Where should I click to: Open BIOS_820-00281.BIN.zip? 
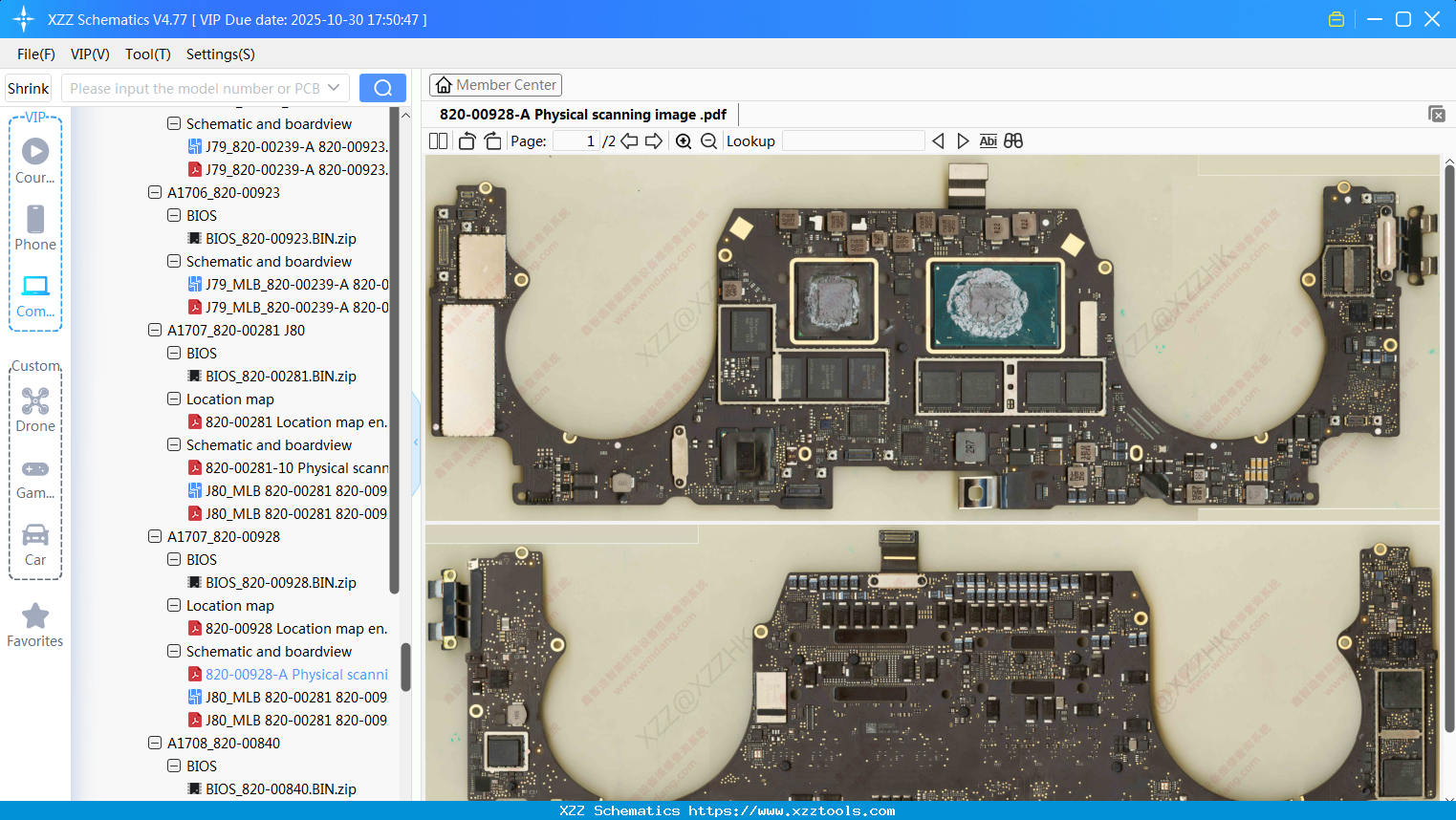click(281, 377)
